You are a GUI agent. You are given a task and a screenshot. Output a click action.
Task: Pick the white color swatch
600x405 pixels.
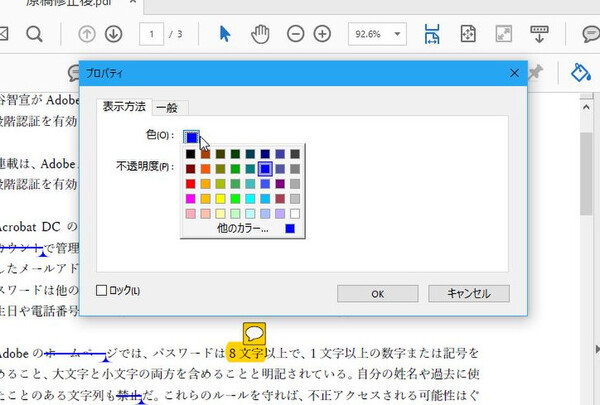pos(295,214)
